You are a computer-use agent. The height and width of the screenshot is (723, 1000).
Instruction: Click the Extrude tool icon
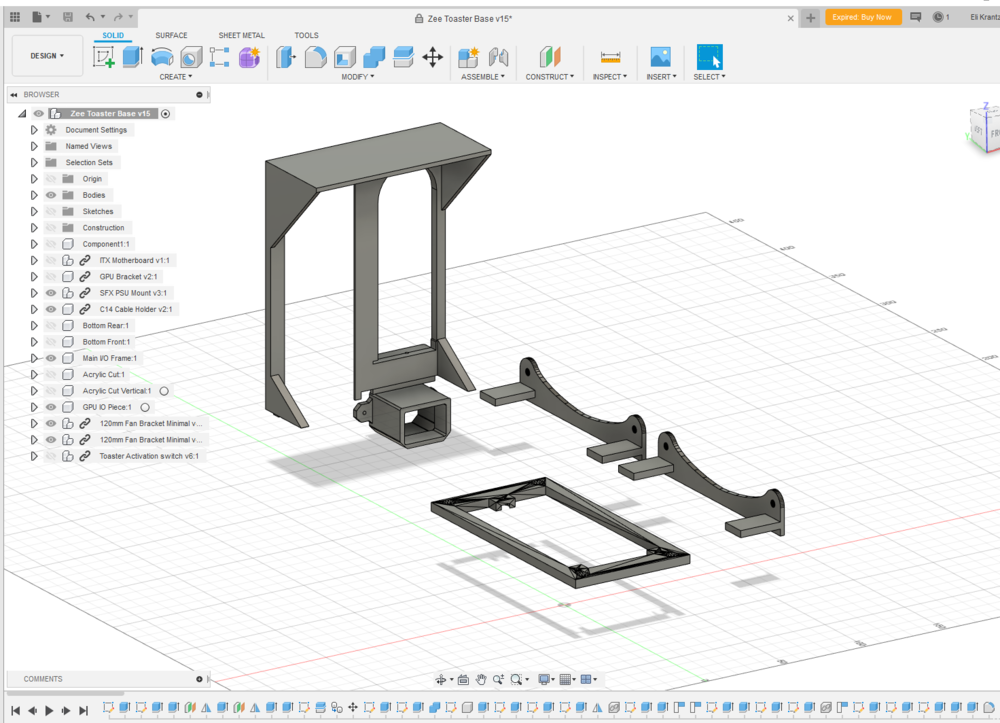click(x=132, y=57)
